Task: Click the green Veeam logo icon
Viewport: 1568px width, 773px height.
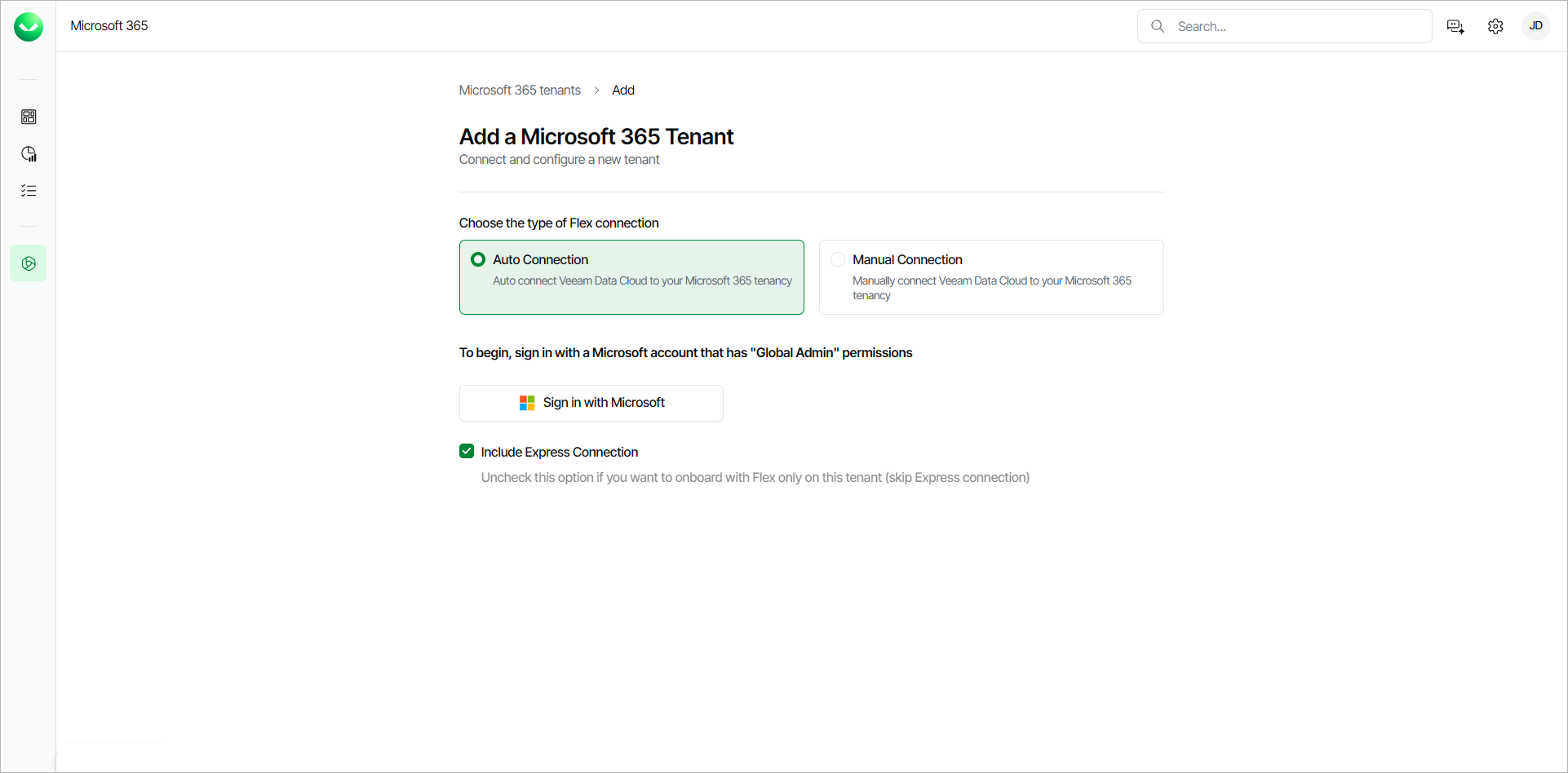Action: 29,27
